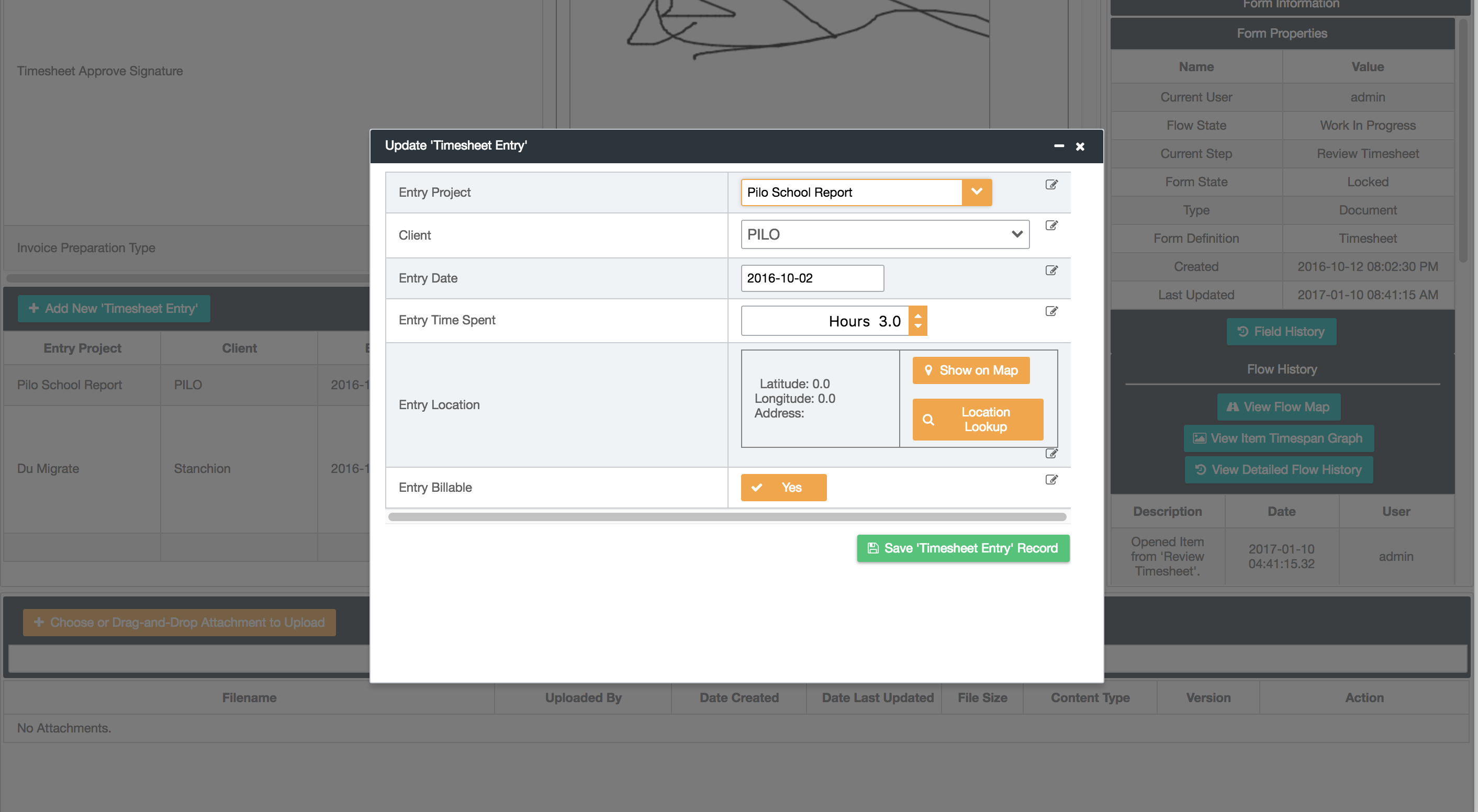Click edit icon beside Client field
This screenshot has width=1478, height=812.
(x=1051, y=225)
